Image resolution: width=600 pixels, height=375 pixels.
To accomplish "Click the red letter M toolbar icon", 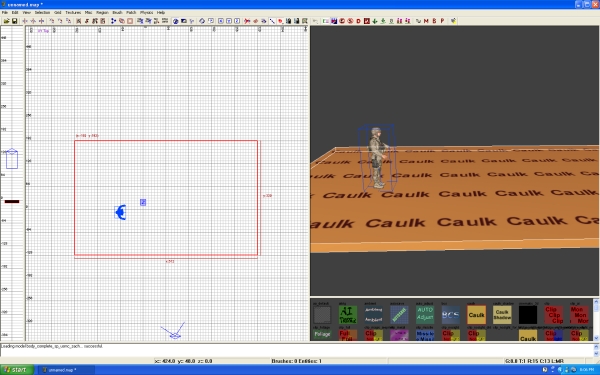I will tap(426, 21).
